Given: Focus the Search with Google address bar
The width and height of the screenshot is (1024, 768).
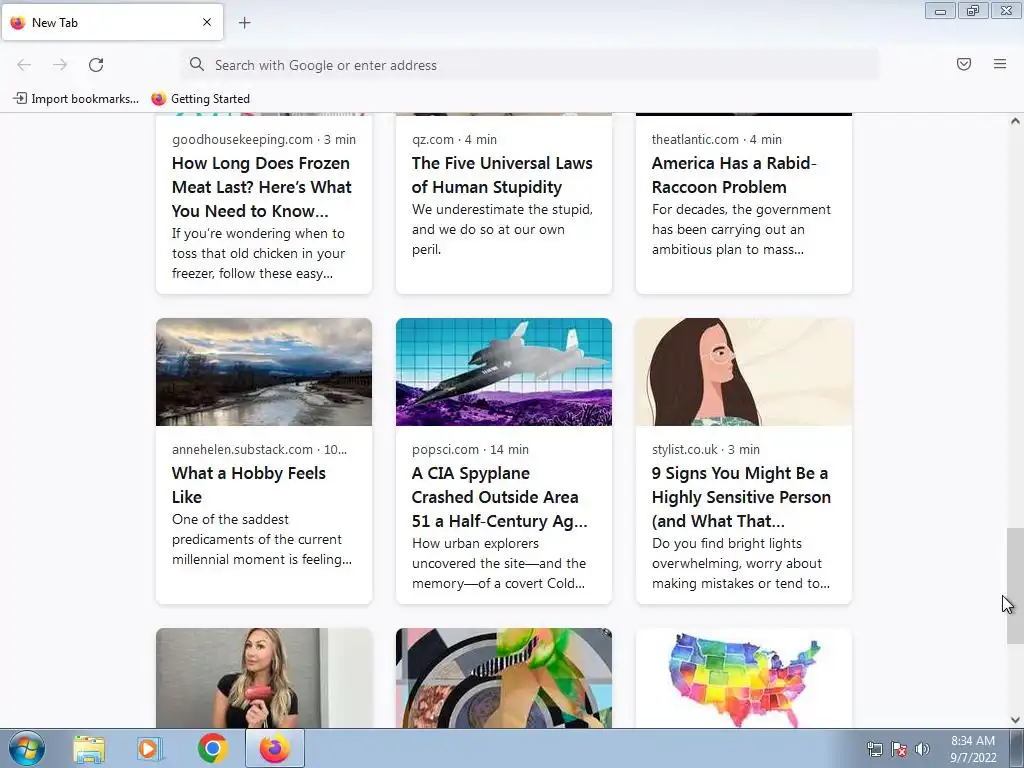Looking at the screenshot, I should (x=531, y=65).
